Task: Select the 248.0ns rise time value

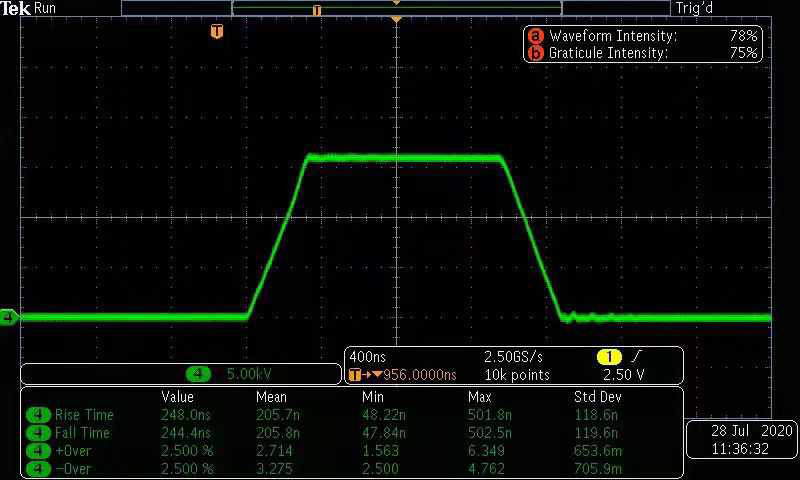Action: [186, 415]
